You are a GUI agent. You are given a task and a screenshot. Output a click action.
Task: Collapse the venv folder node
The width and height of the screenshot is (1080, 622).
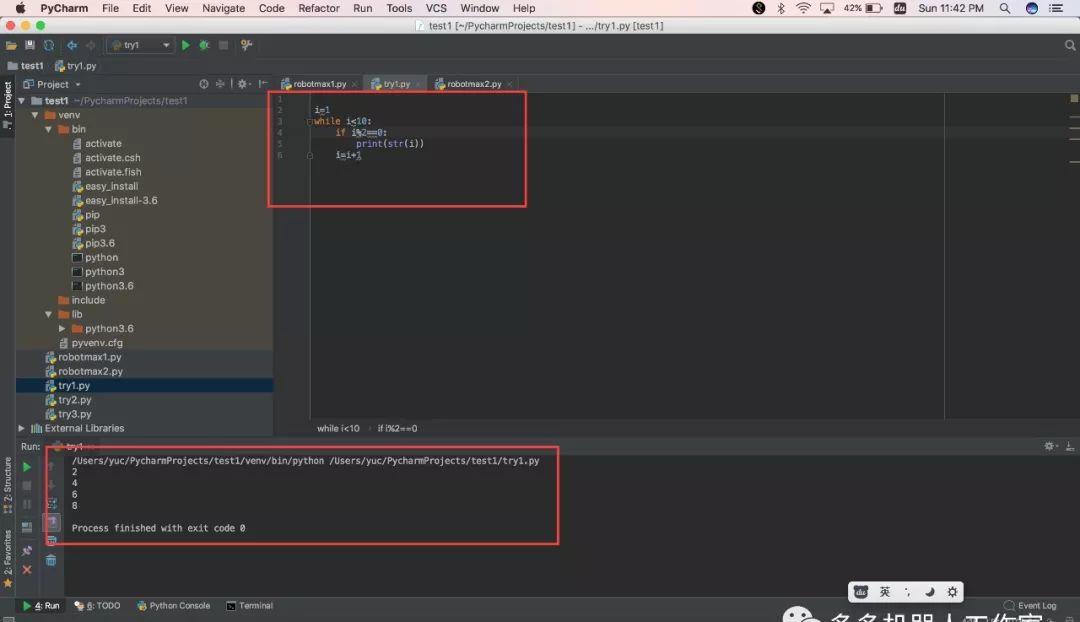point(35,115)
